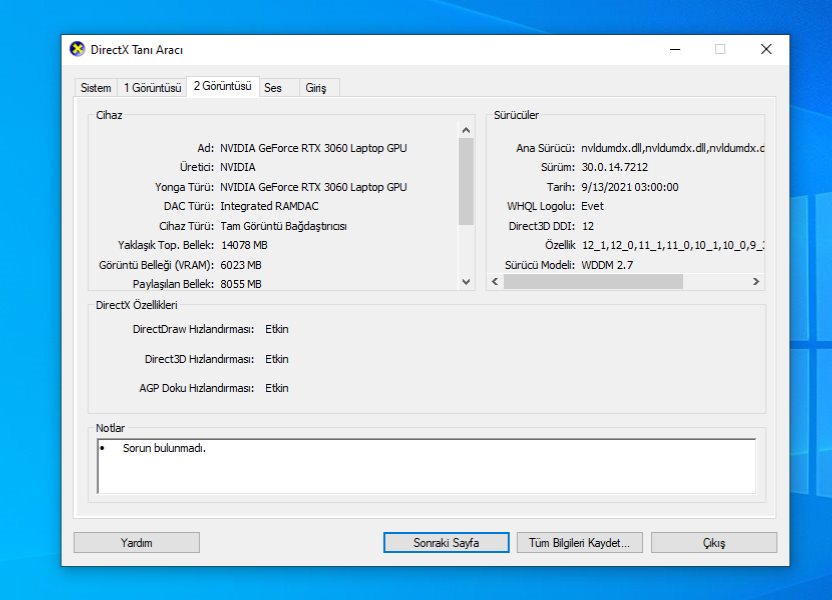Viewport: 832px width, 600px height.
Task: Click the 14078 MB value
Action: click(x=244, y=245)
